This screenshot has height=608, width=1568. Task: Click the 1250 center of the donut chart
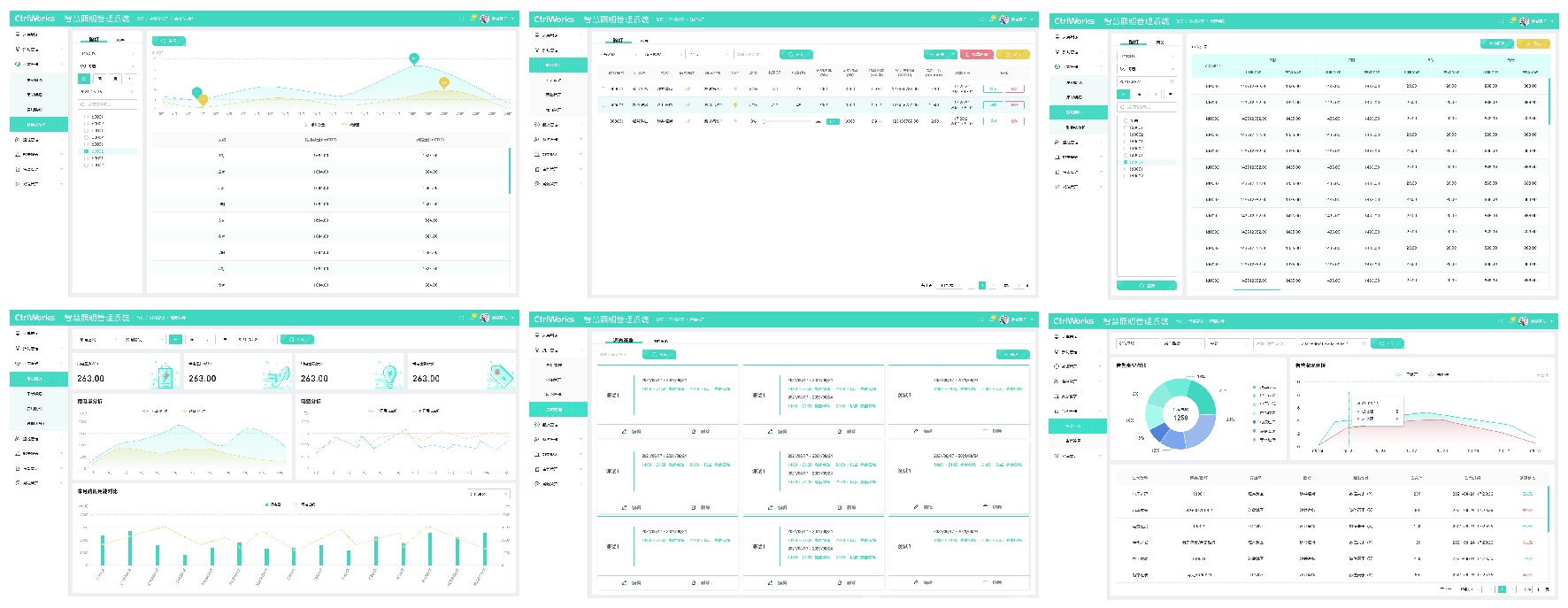tap(1180, 417)
